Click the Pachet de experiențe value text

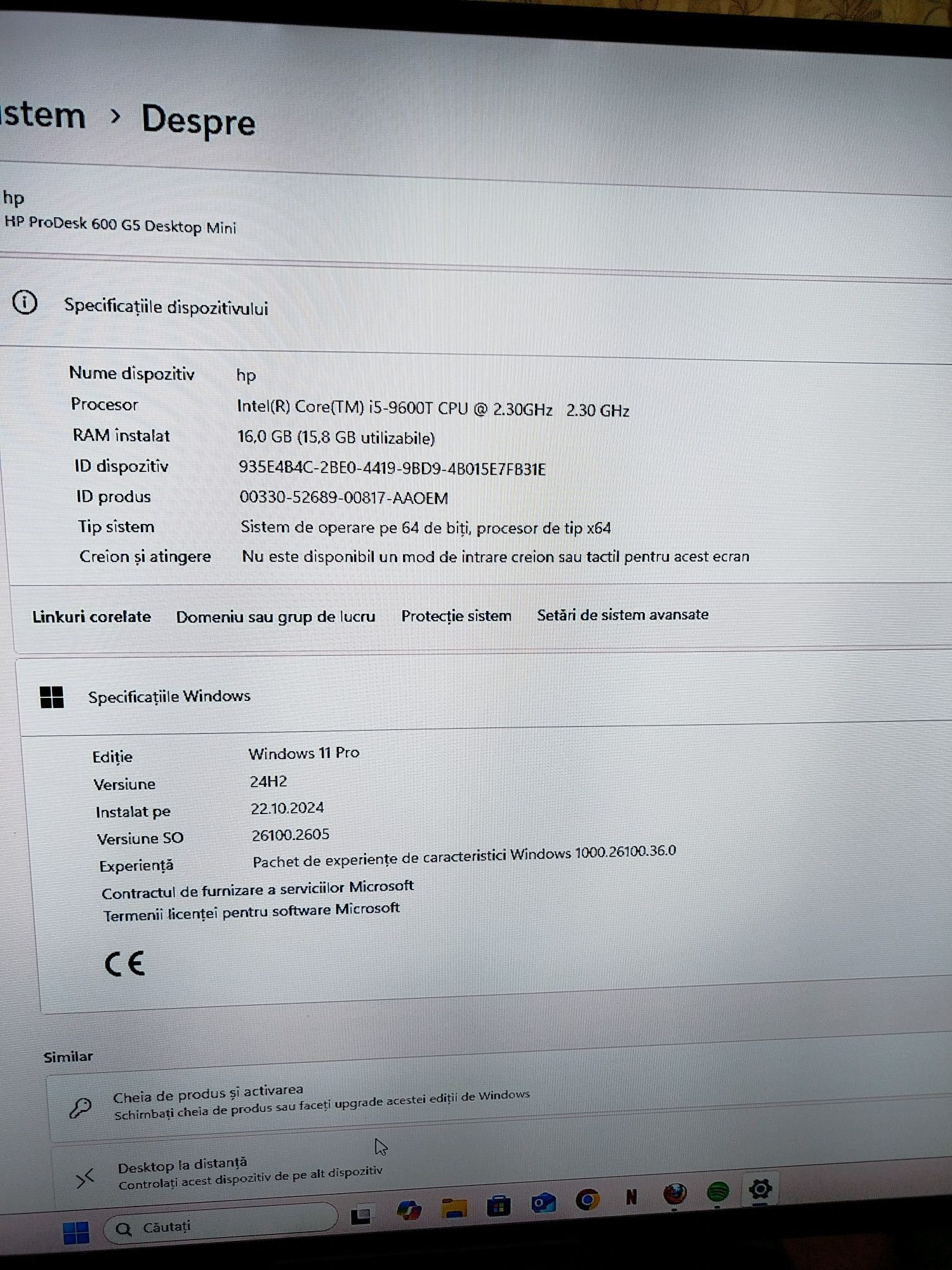[465, 856]
